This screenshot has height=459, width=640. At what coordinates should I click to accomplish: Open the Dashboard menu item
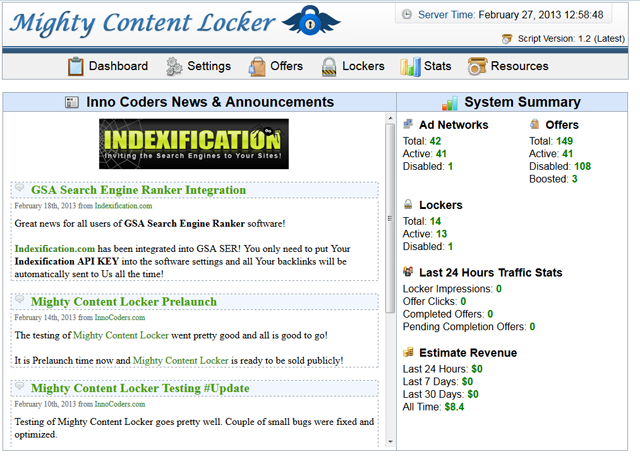118,67
